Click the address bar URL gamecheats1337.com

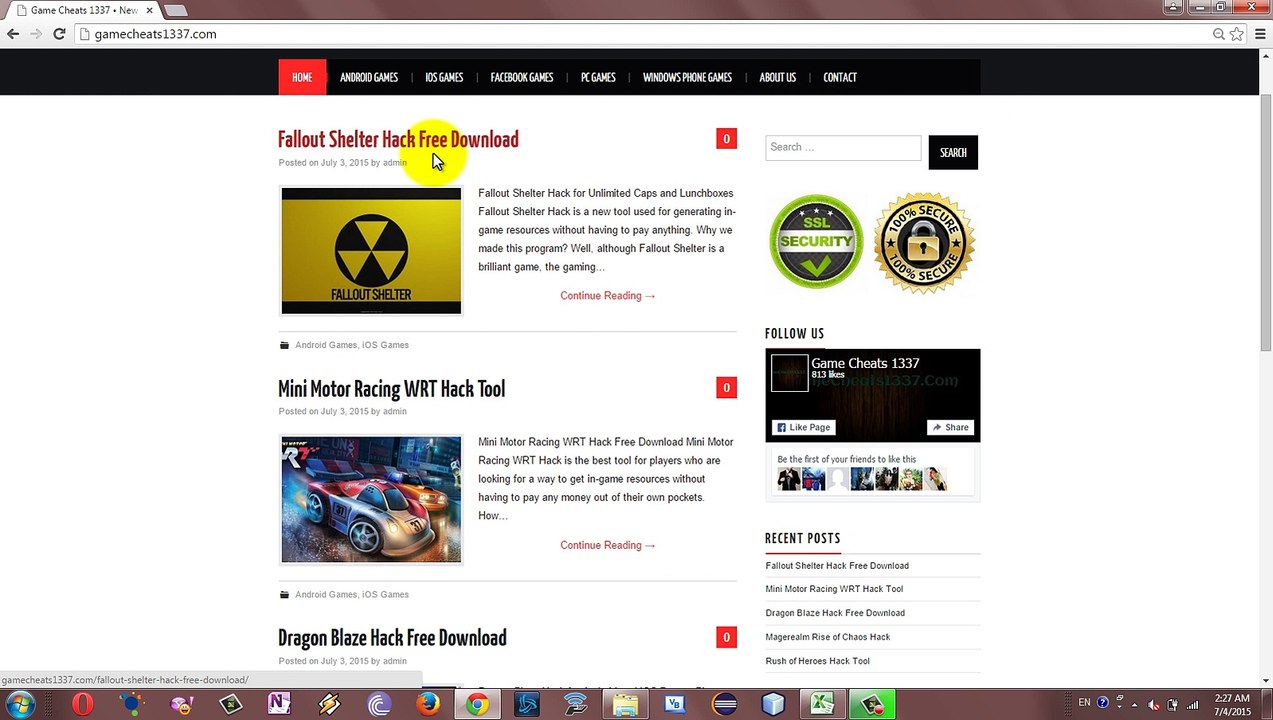(155, 34)
